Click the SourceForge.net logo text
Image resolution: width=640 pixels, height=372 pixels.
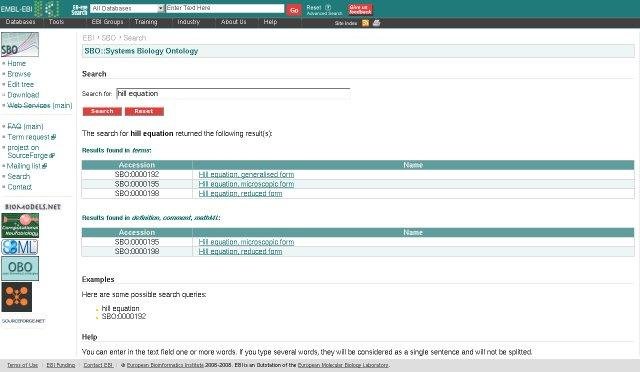point(23,321)
